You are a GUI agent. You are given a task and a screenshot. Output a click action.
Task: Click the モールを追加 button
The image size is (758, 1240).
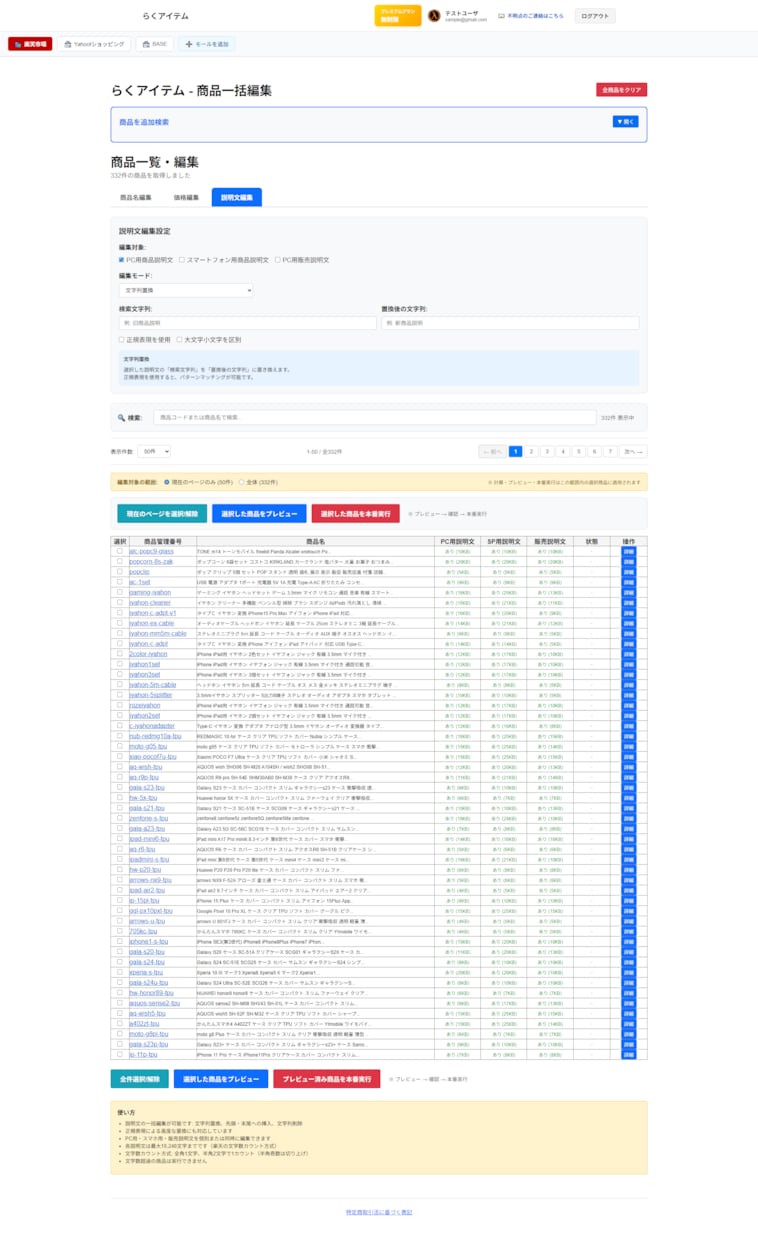click(x=207, y=44)
